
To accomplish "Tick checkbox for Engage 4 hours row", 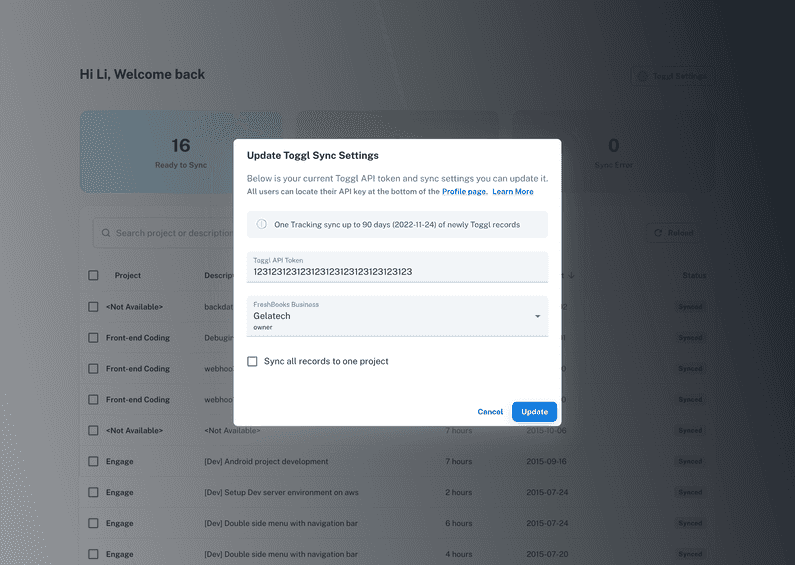I will click(93, 554).
